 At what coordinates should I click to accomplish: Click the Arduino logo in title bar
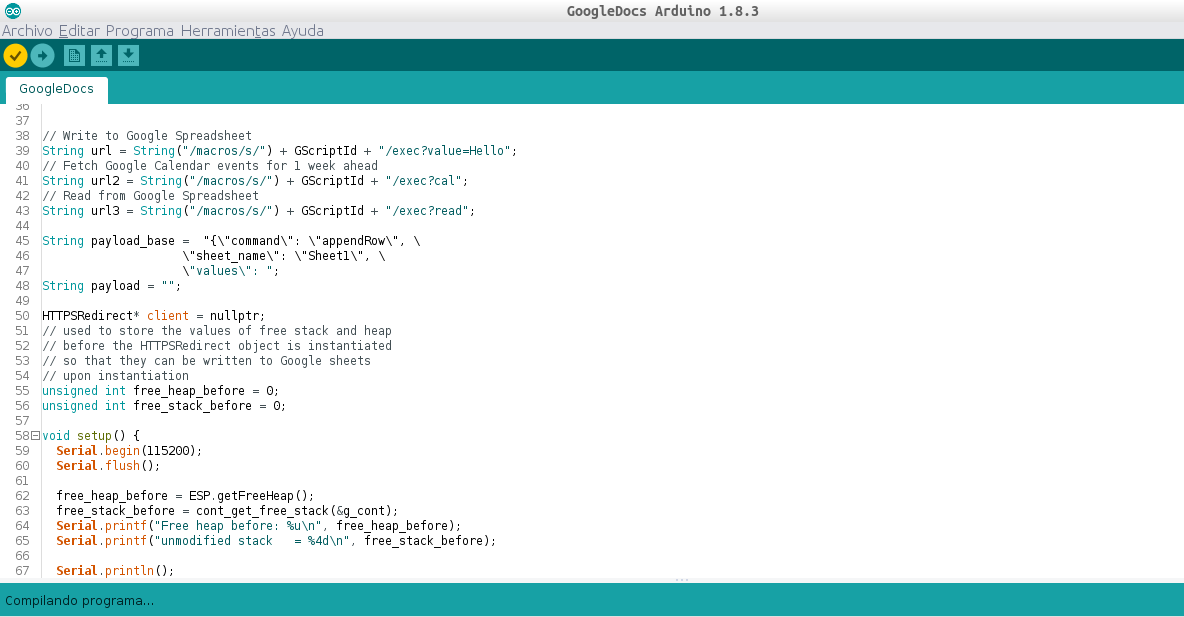(x=13, y=11)
